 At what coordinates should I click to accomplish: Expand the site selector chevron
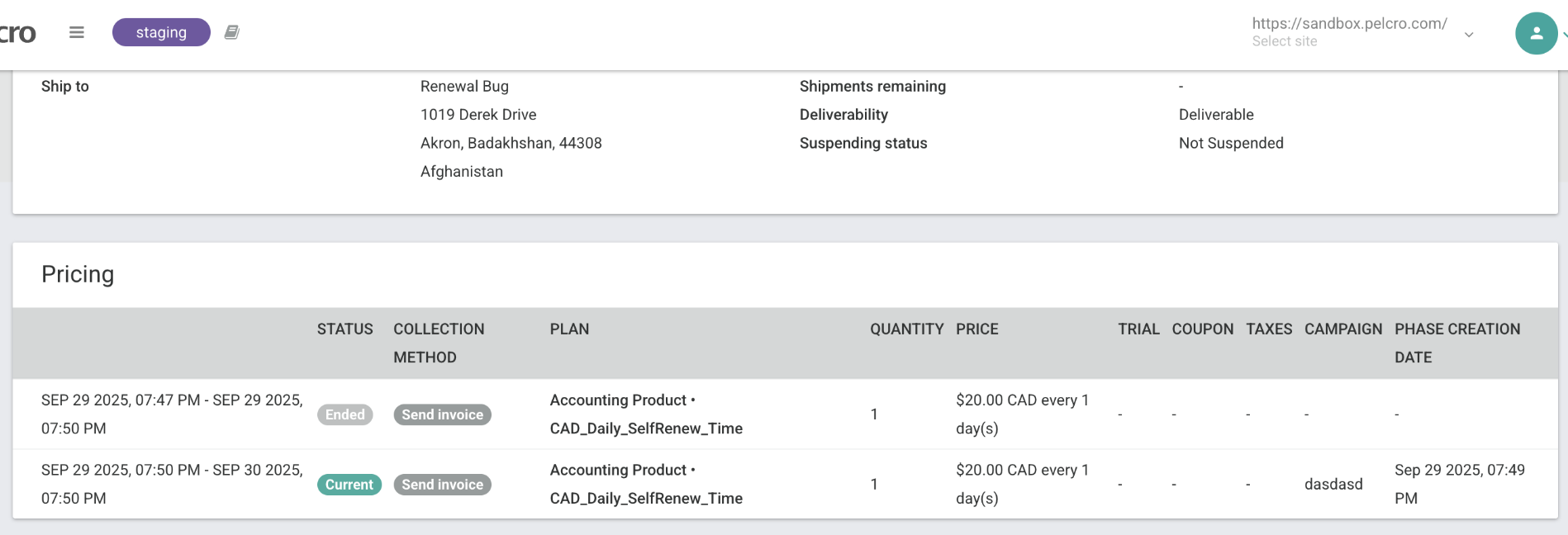[x=1469, y=34]
